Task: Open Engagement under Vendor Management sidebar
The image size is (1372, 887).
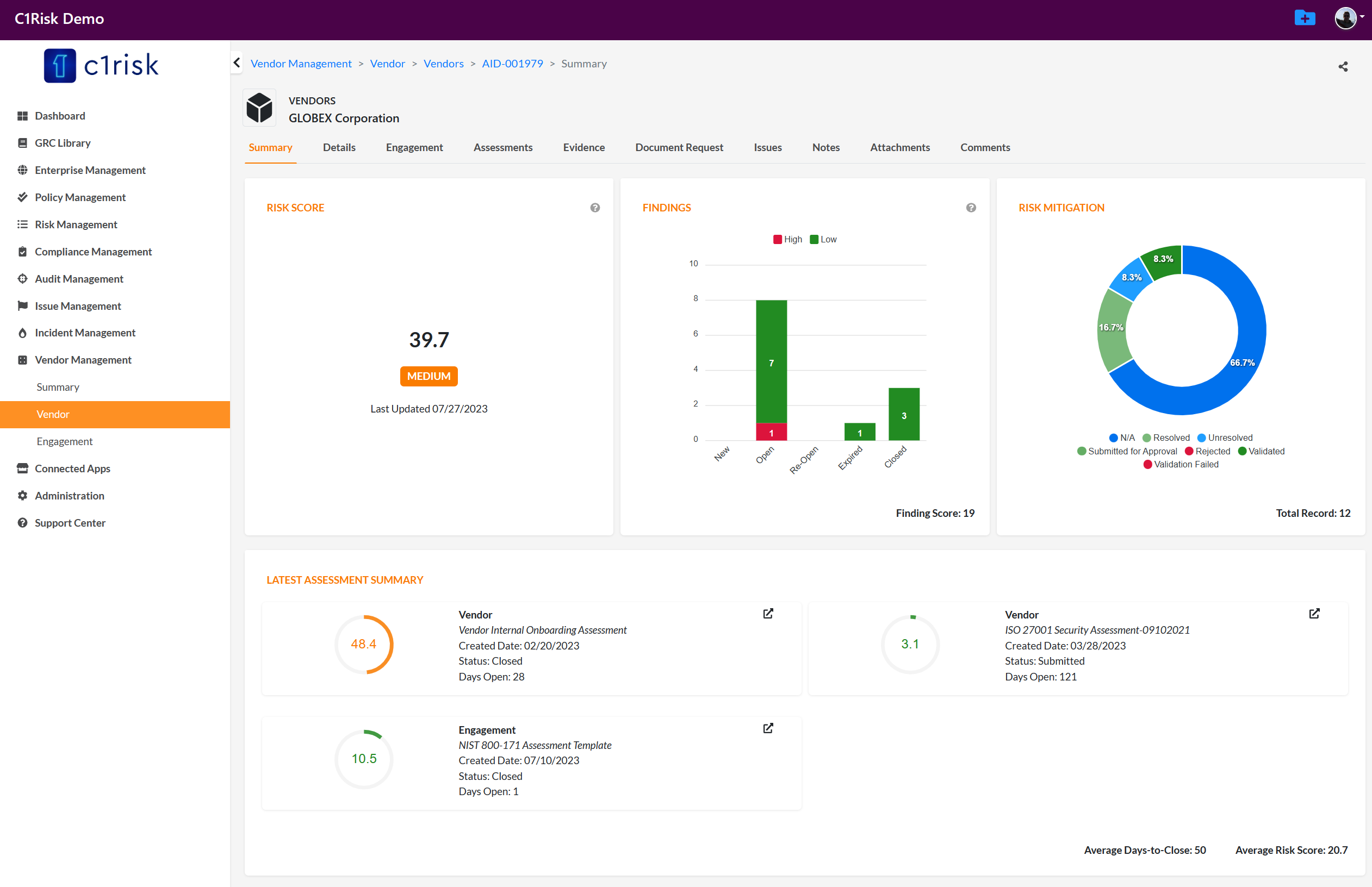Action: click(65, 441)
